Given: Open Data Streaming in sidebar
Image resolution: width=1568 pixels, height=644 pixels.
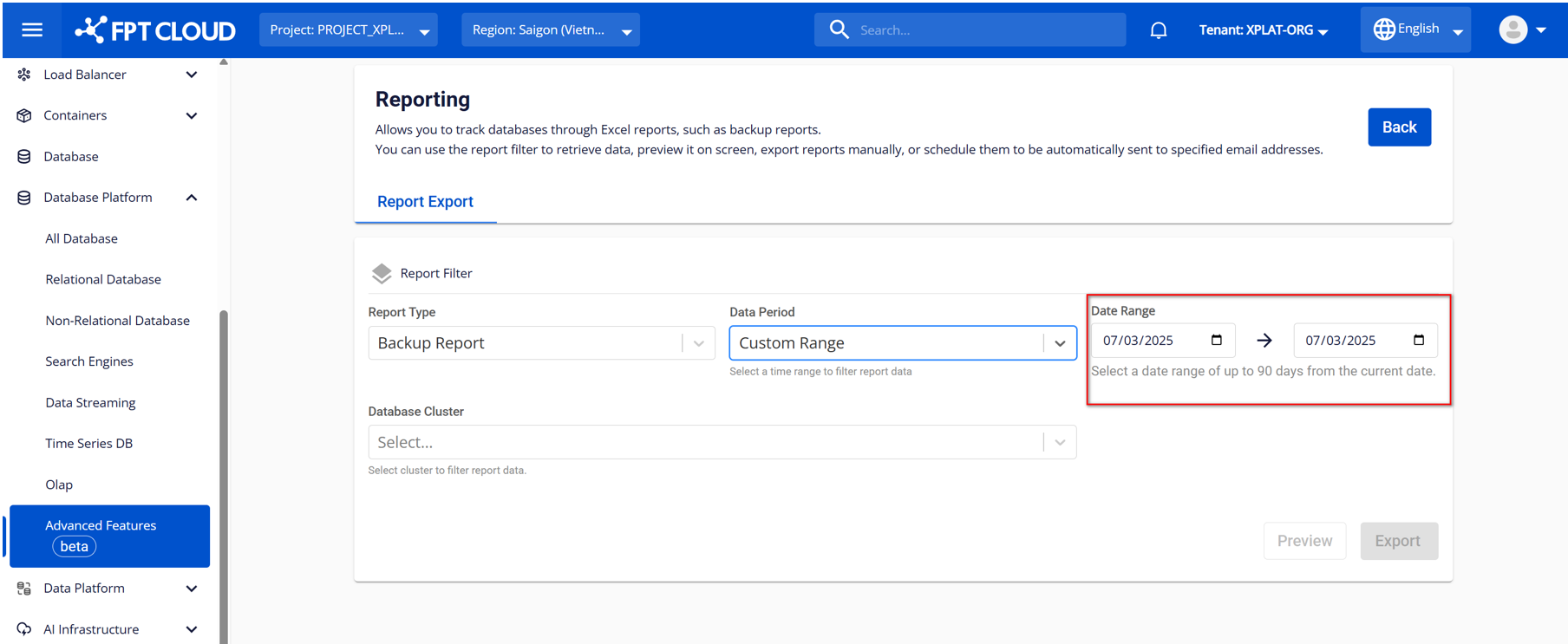Looking at the screenshot, I should click(x=90, y=403).
